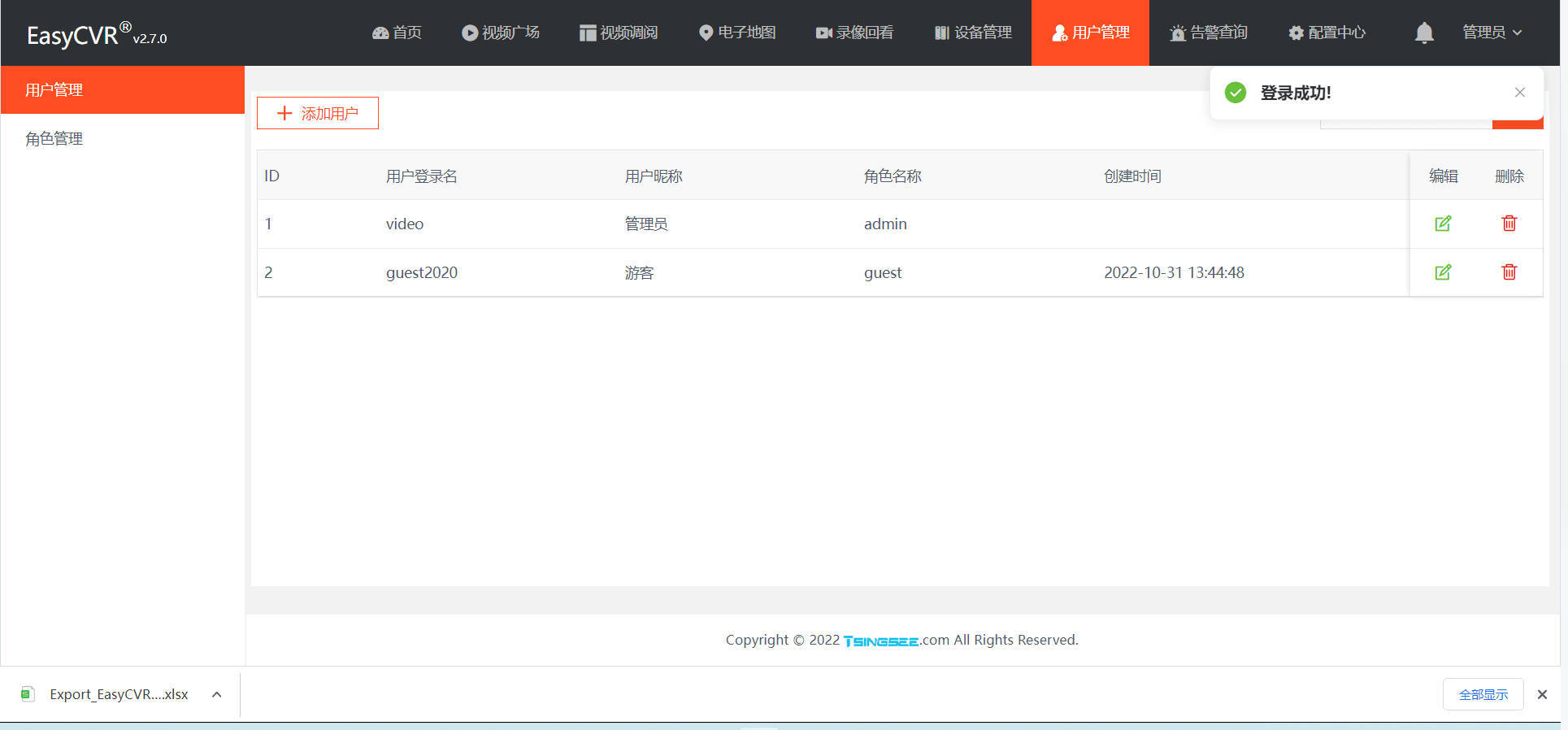The width and height of the screenshot is (1568, 730).
Task: Switch to 电子地图 tab
Action: coord(737,33)
